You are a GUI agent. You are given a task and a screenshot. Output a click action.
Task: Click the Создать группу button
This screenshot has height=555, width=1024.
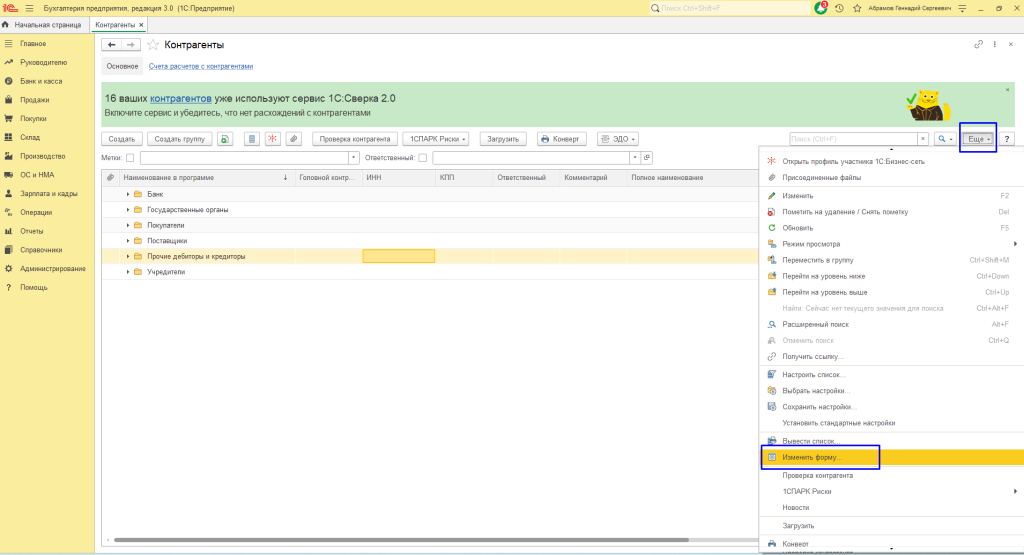(178, 139)
